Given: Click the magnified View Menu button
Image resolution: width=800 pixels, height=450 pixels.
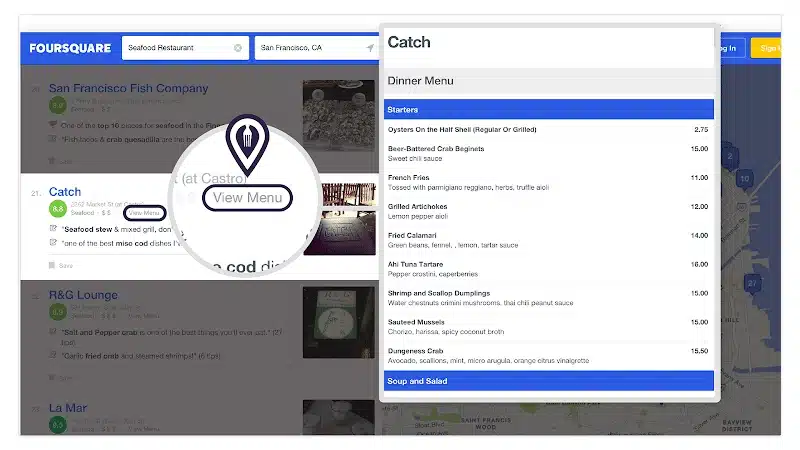Looking at the screenshot, I should pos(248,198).
